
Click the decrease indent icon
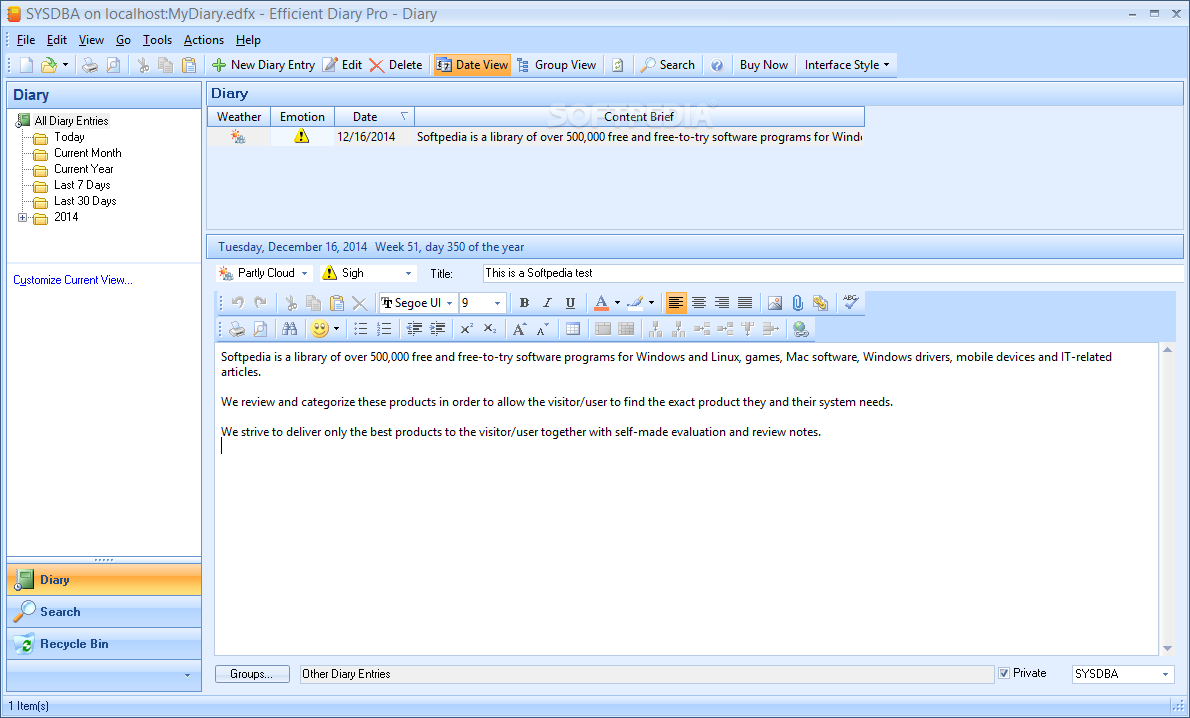coord(414,329)
